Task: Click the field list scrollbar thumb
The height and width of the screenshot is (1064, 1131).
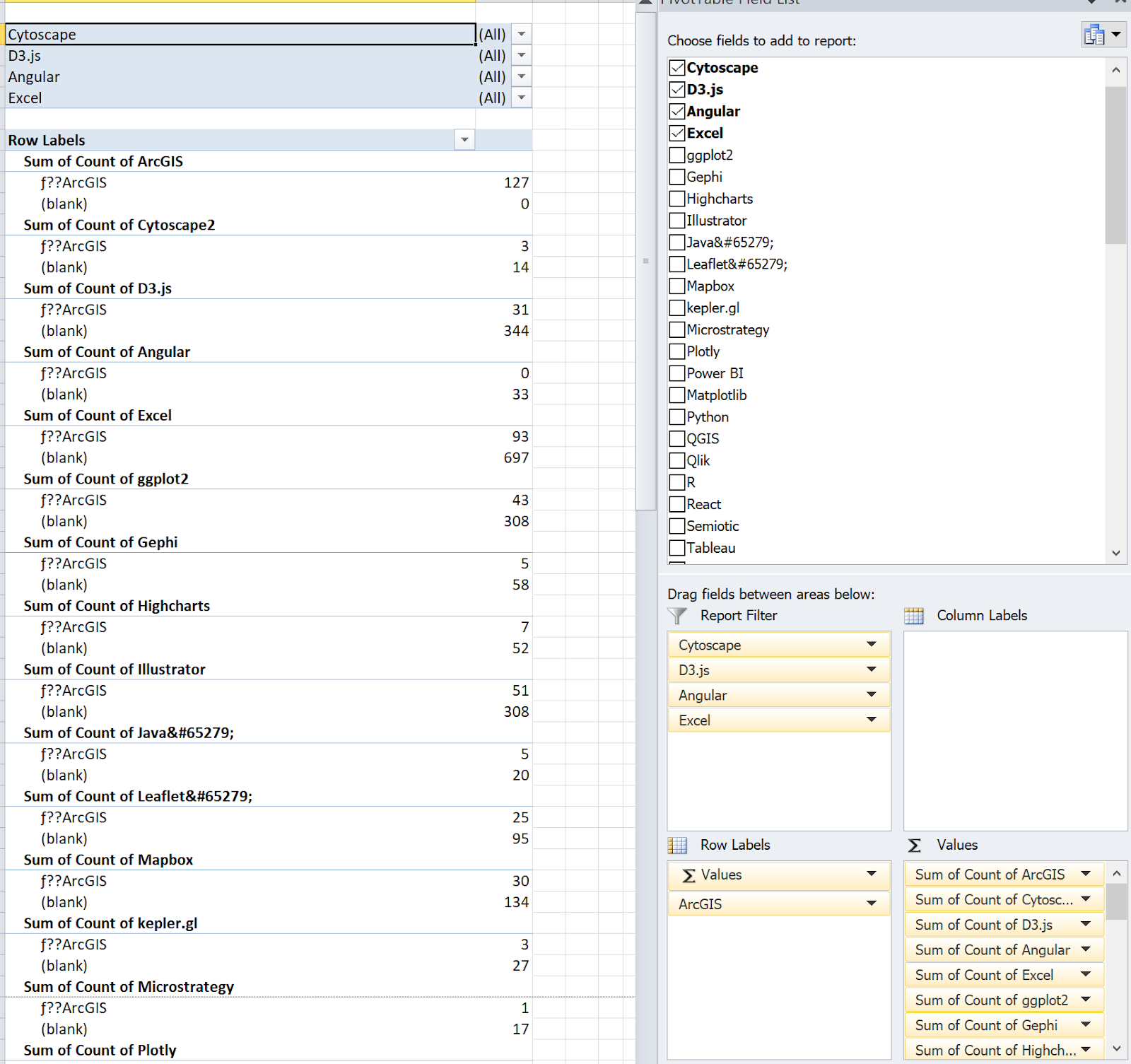Action: 1115,165
